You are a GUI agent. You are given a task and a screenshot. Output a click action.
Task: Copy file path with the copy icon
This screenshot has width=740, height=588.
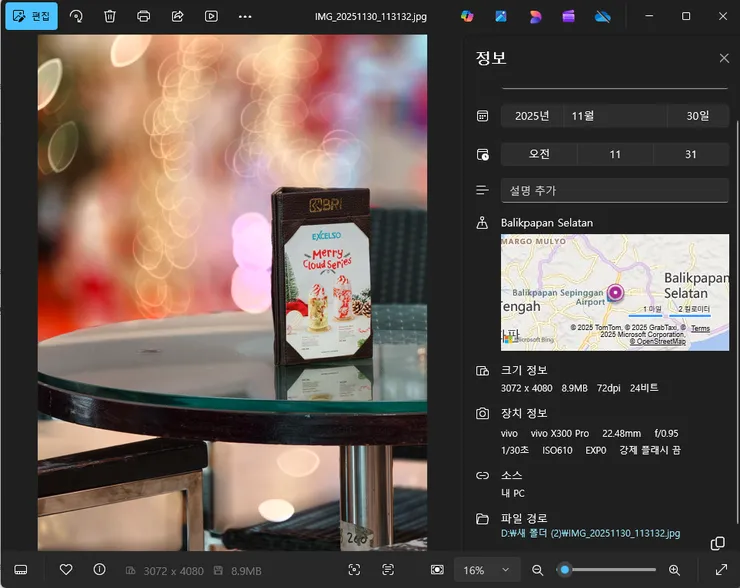717,543
